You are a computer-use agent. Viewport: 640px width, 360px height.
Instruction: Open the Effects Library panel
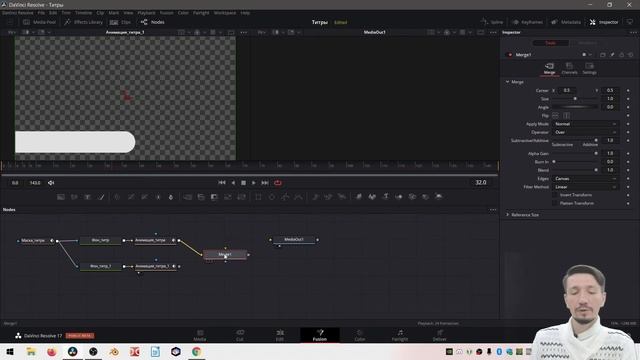coord(84,22)
